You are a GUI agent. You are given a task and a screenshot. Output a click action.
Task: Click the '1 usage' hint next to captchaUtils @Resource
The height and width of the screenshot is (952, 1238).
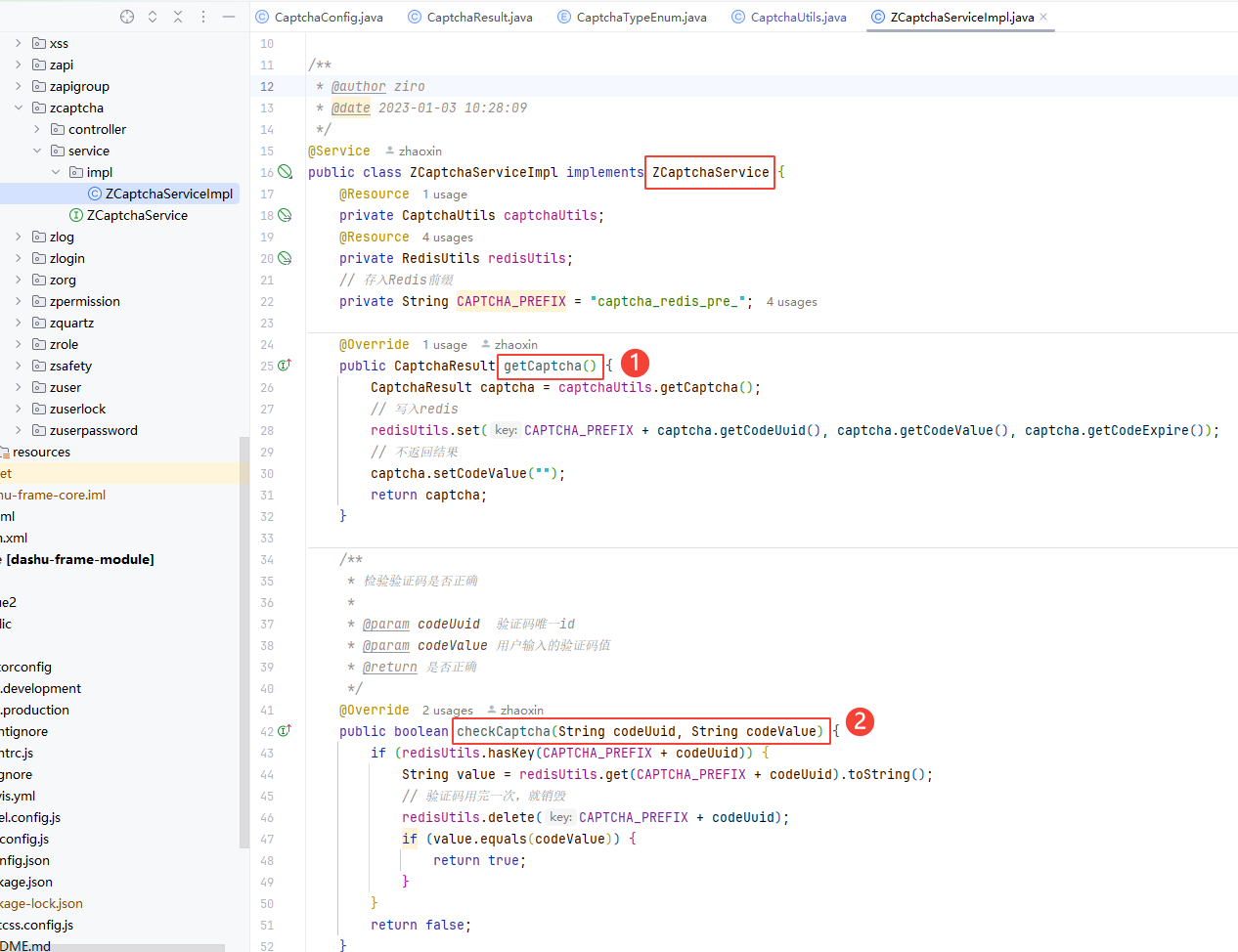445,195
